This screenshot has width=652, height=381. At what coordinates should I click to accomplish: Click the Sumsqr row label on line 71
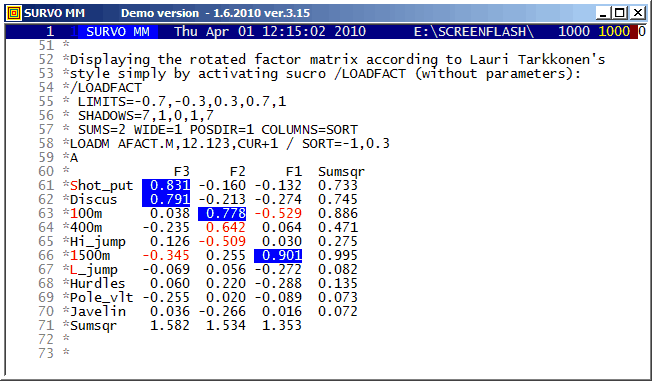(x=94, y=326)
